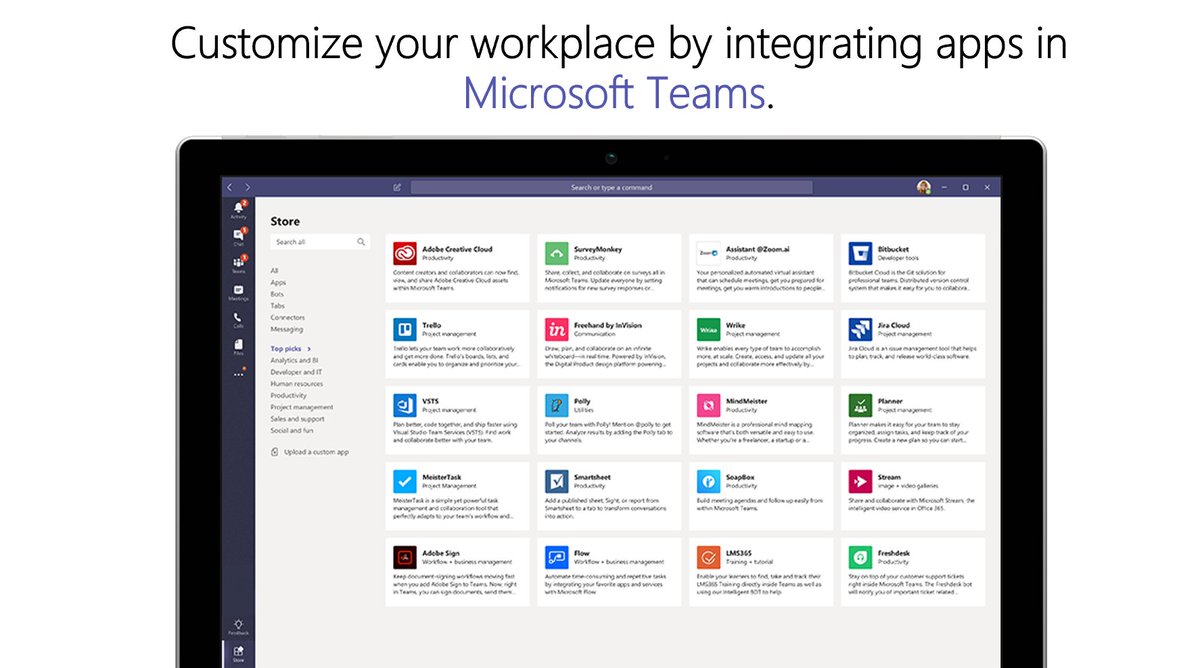
Task: Expand the Top picks chevron
Action: [310, 349]
